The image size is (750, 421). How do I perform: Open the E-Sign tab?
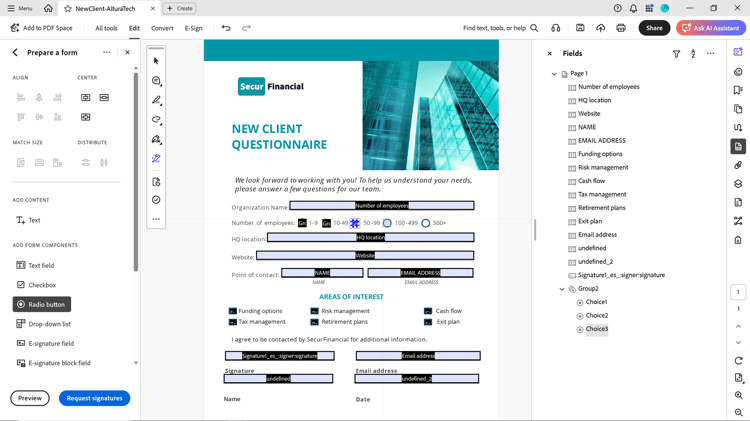point(194,28)
